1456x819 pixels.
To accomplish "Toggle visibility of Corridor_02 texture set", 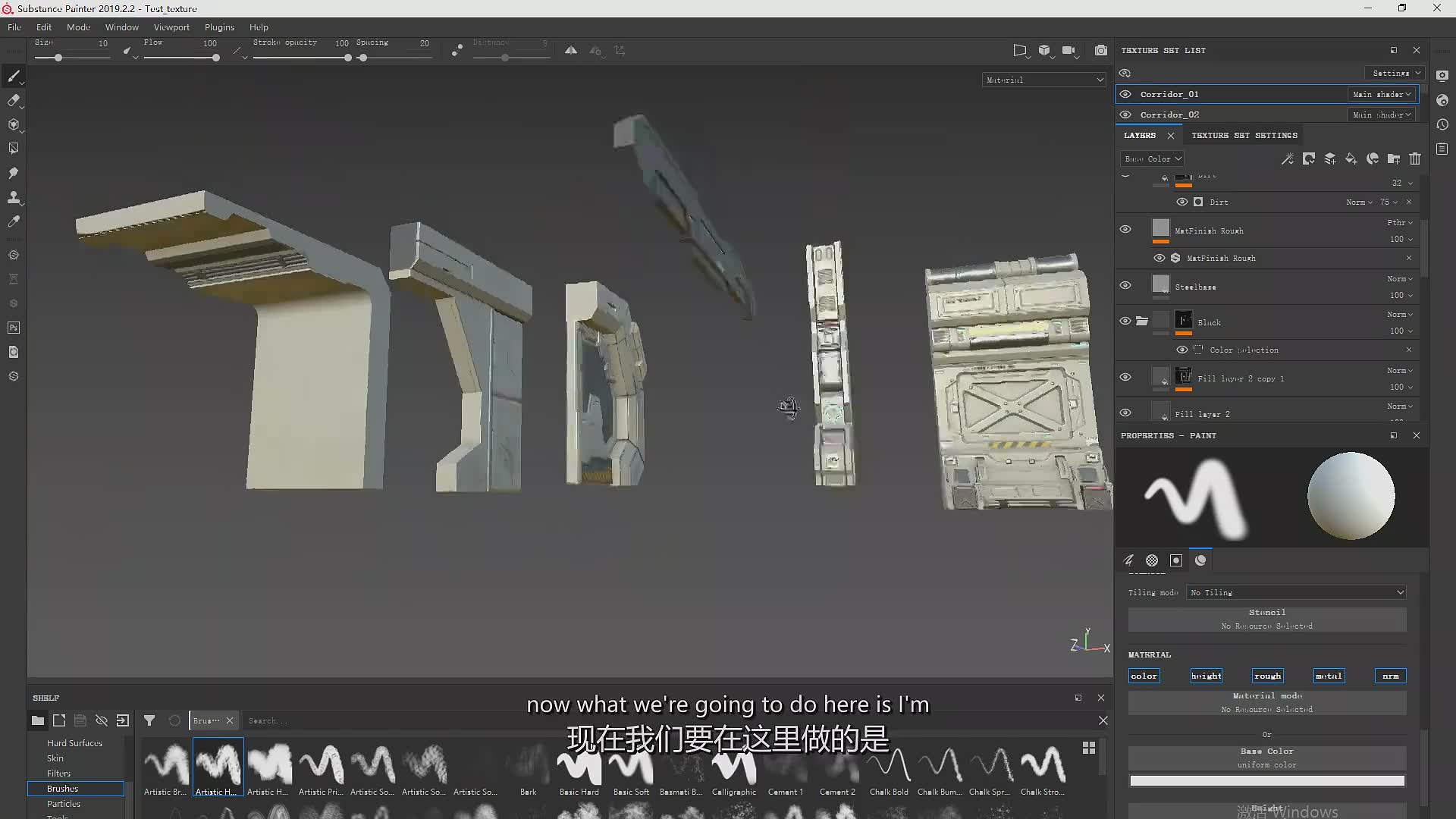I will pos(1125,115).
